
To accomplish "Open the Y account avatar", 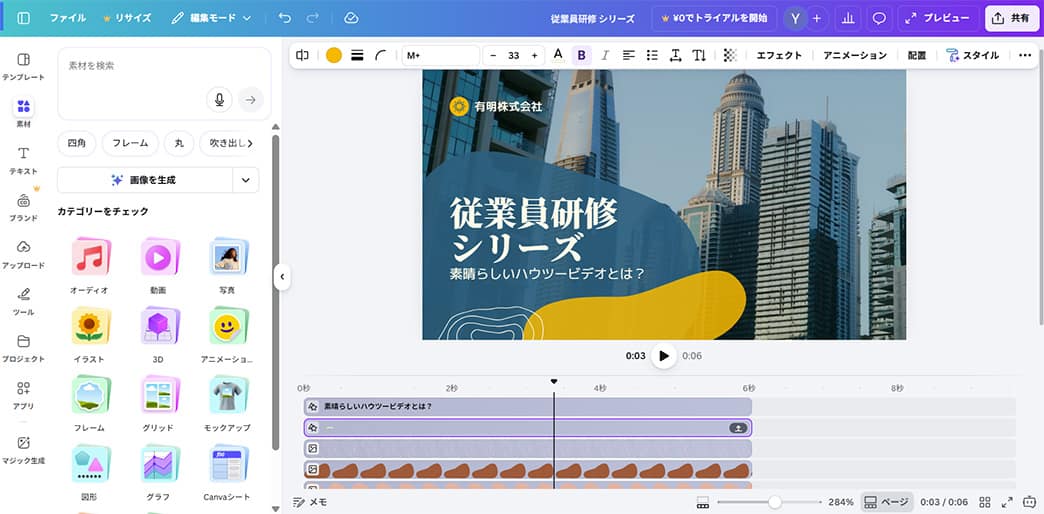I will pos(795,19).
